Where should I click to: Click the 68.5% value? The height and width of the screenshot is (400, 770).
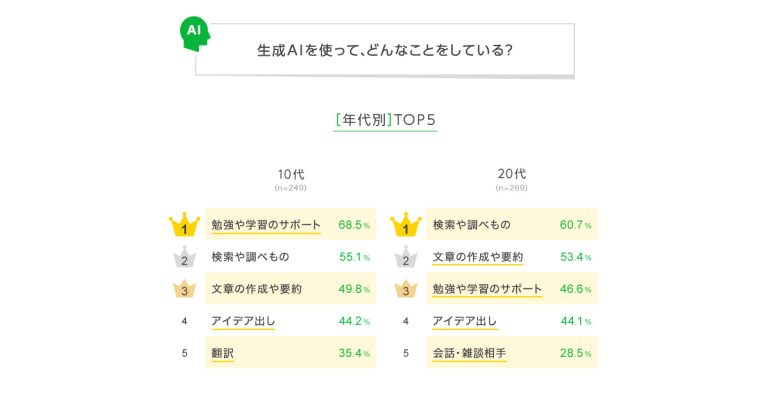tap(354, 225)
